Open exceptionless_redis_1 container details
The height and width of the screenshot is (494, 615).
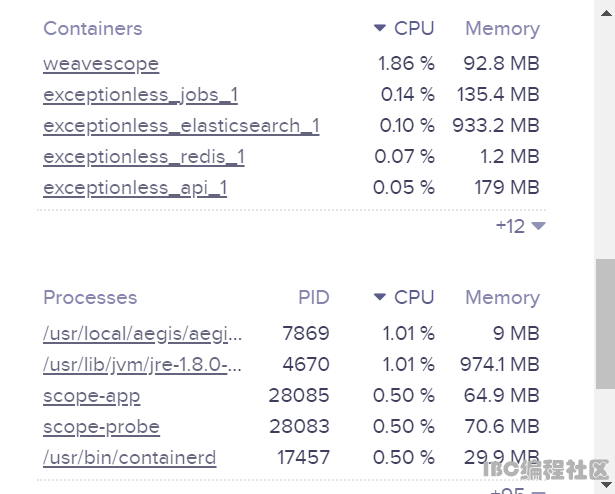(x=144, y=157)
